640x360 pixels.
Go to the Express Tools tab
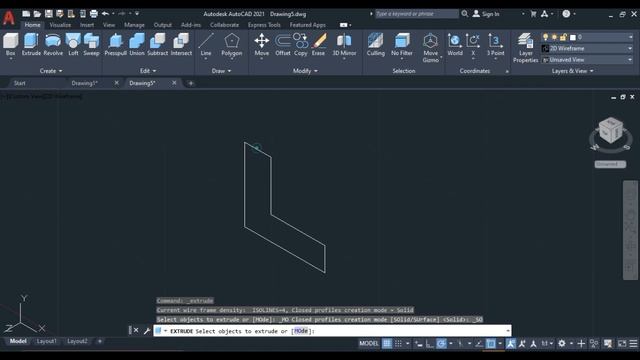264,25
